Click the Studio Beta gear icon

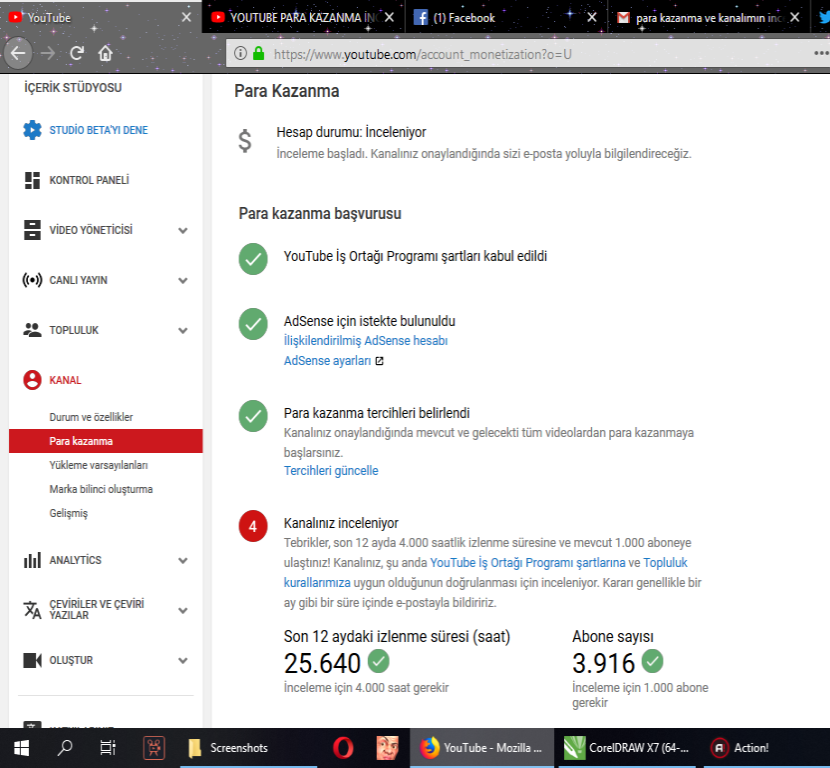(x=32, y=130)
